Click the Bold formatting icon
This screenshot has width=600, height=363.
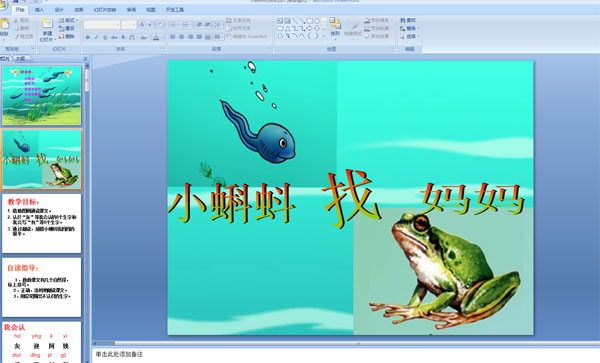[x=88, y=37]
